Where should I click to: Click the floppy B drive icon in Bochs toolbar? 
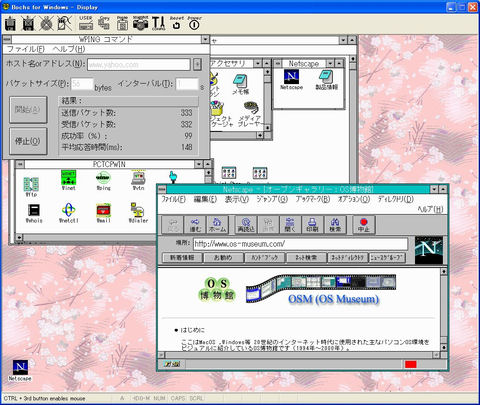tap(29, 24)
